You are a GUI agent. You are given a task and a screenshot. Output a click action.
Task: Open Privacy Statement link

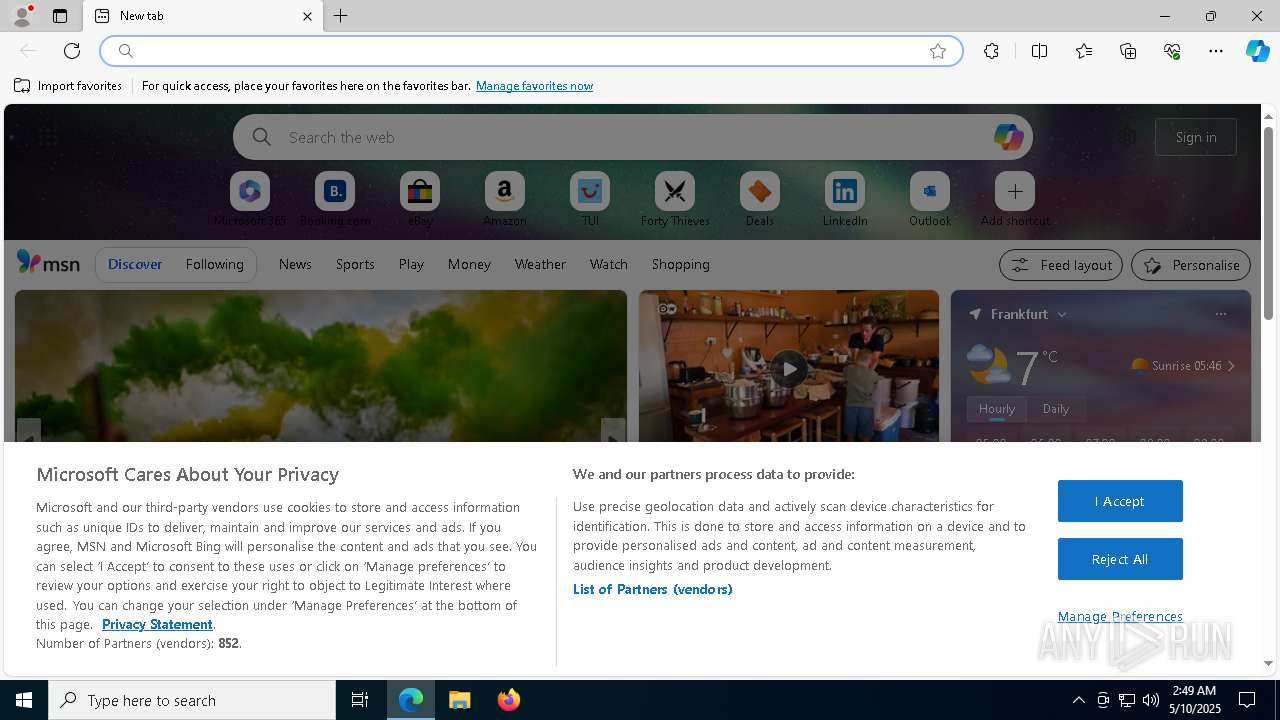[x=157, y=624]
